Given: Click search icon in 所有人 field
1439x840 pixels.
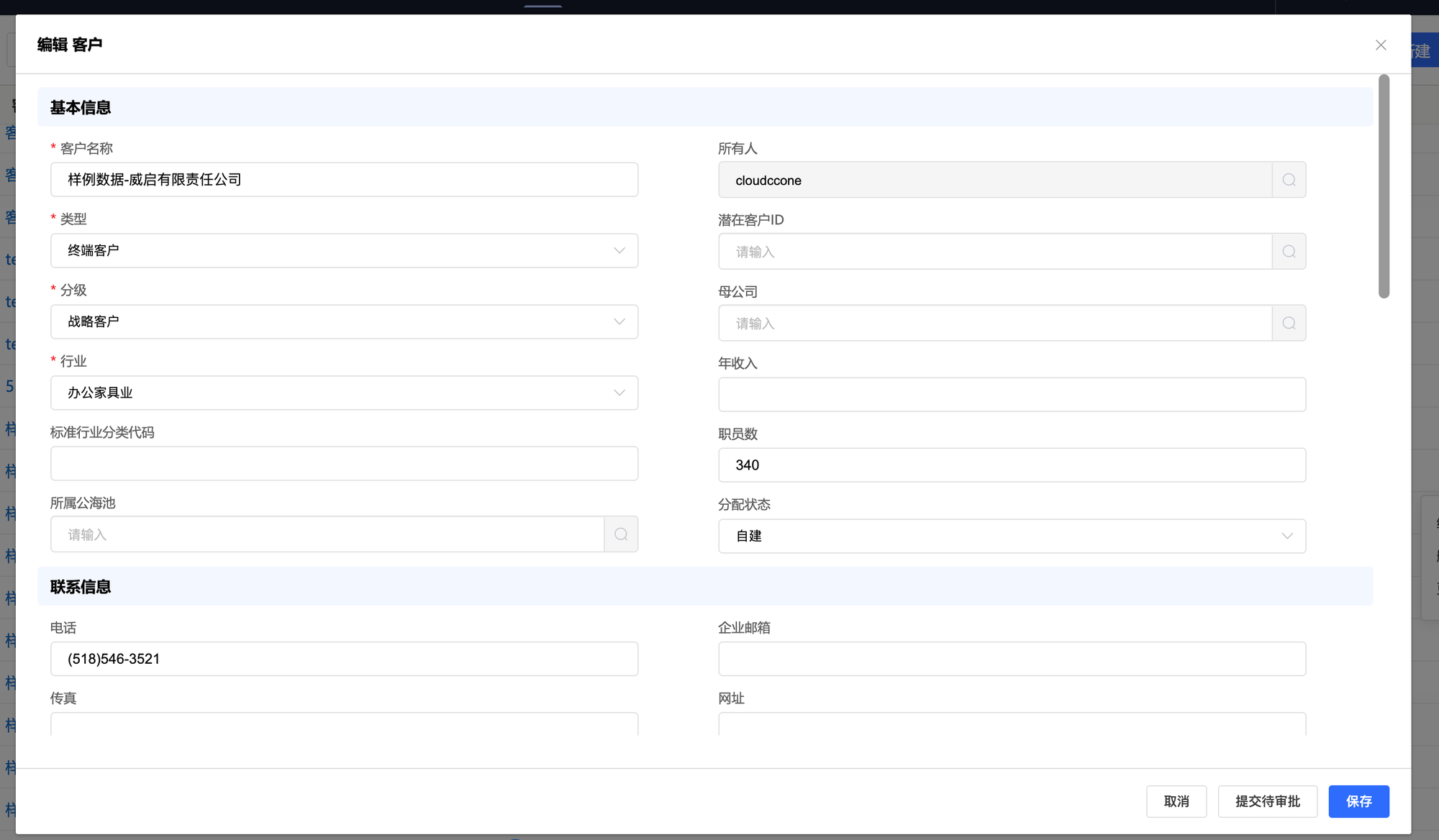Looking at the screenshot, I should 1289,180.
